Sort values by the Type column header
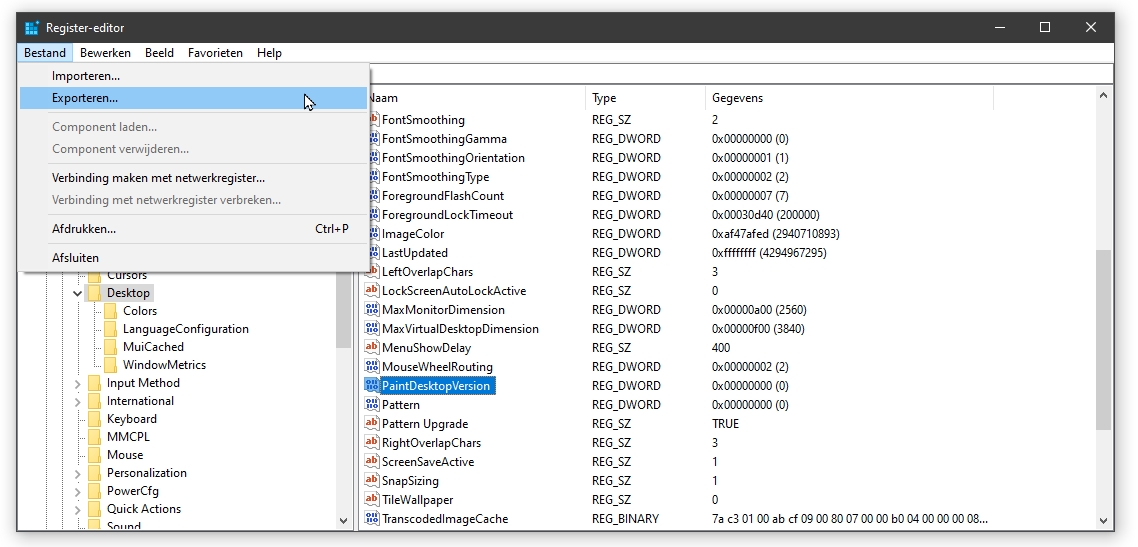The height and width of the screenshot is (547, 1138). tap(645, 98)
